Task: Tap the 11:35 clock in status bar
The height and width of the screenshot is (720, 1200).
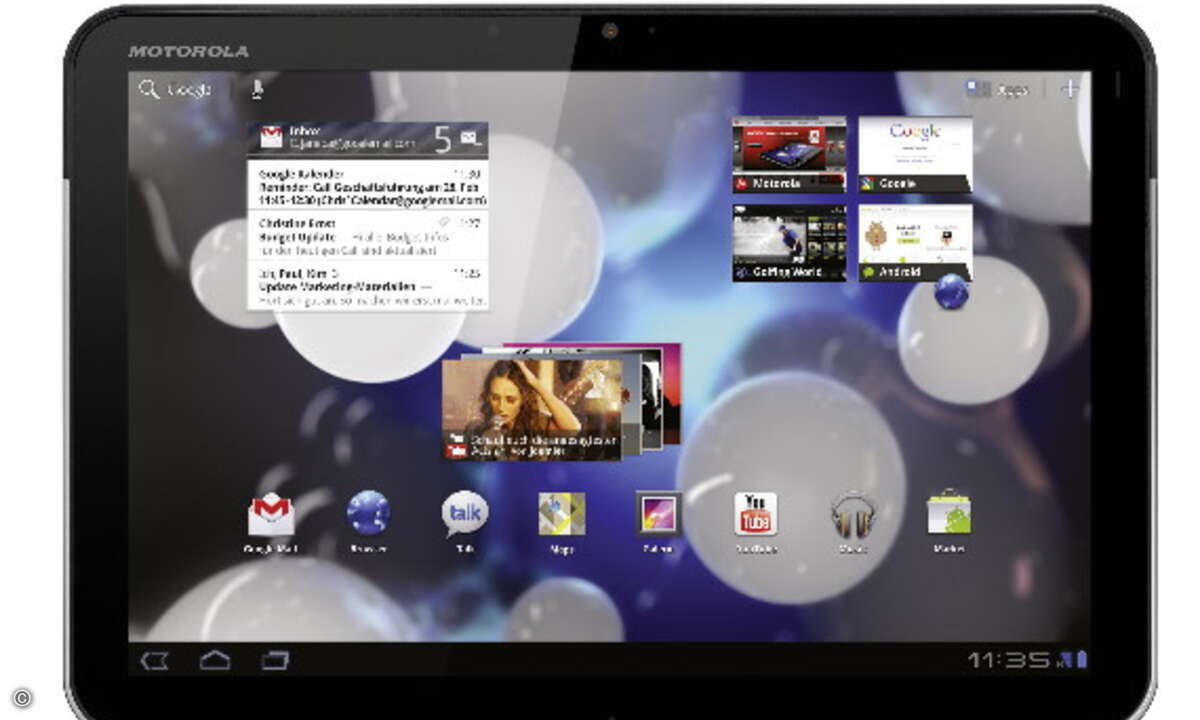Action: pos(1010,659)
